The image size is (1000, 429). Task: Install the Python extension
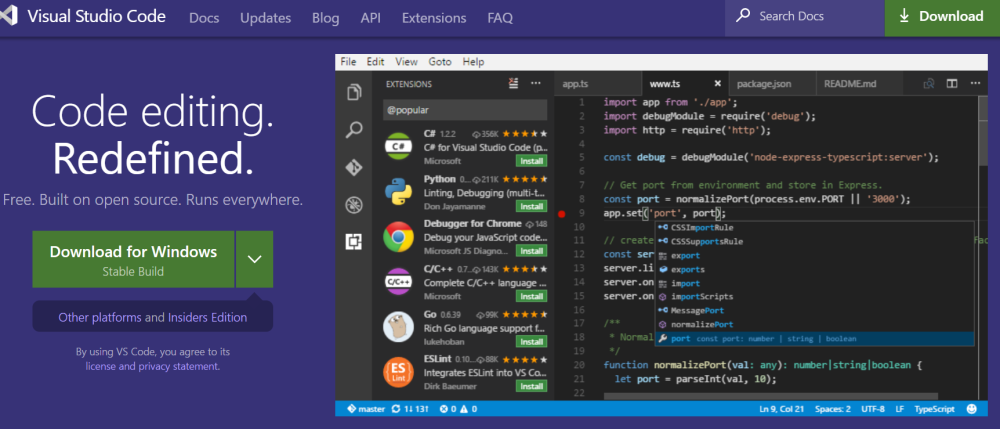coord(531,207)
